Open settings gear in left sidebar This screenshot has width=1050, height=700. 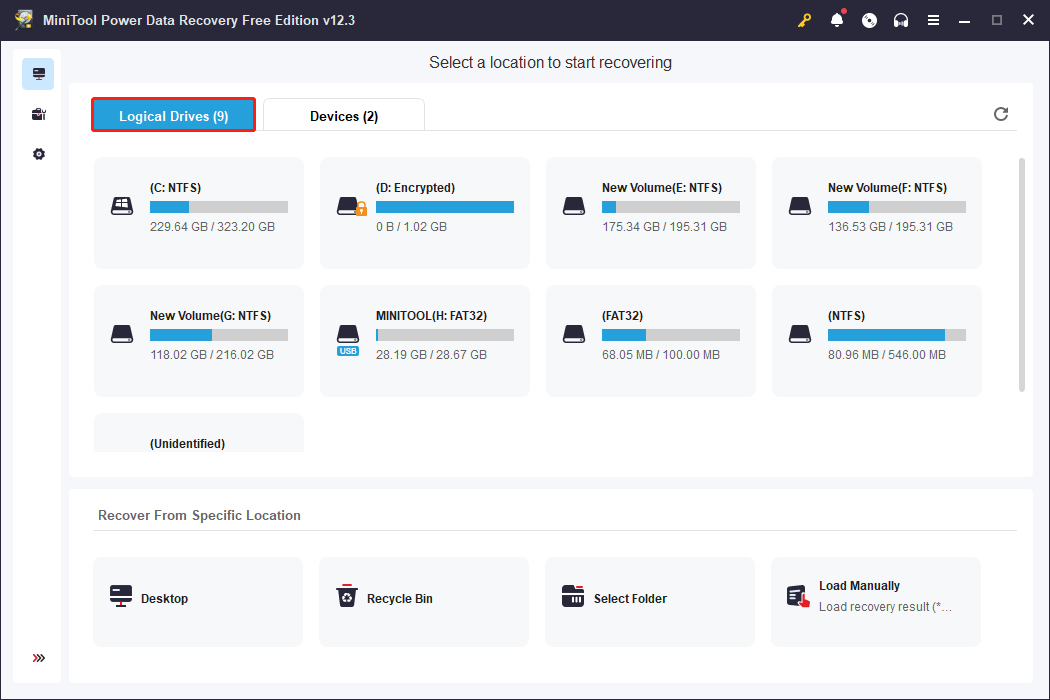[x=38, y=154]
